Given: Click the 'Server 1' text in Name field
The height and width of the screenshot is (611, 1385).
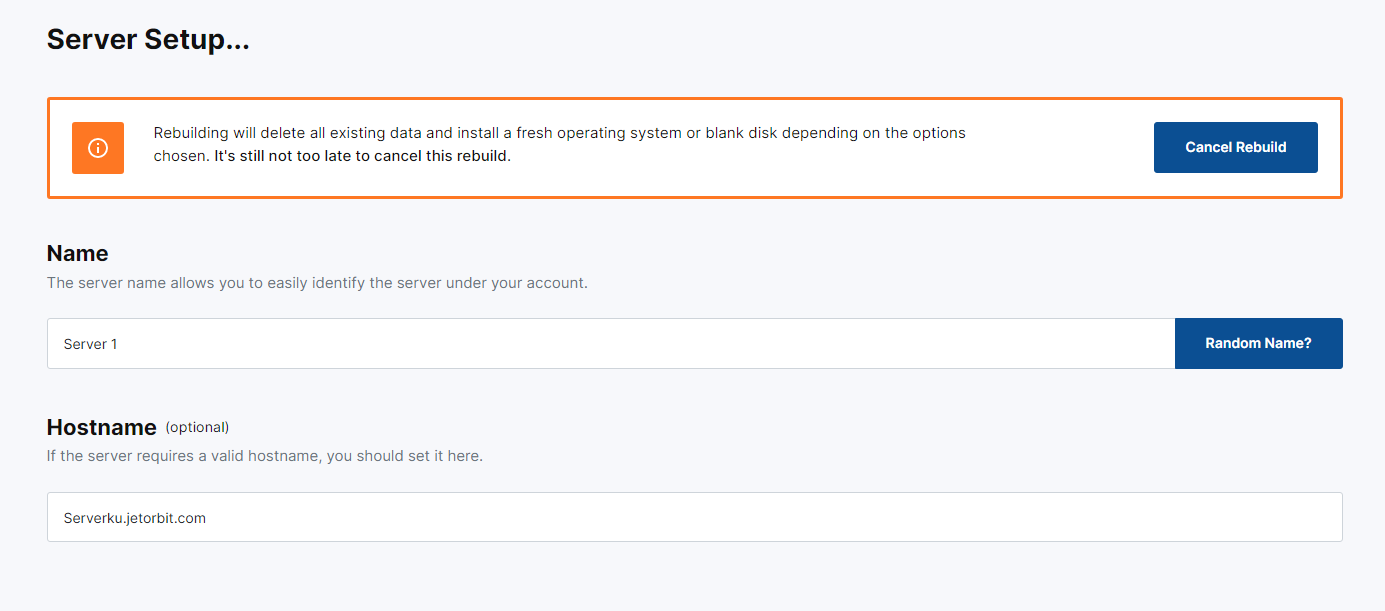Looking at the screenshot, I should click(x=90, y=344).
